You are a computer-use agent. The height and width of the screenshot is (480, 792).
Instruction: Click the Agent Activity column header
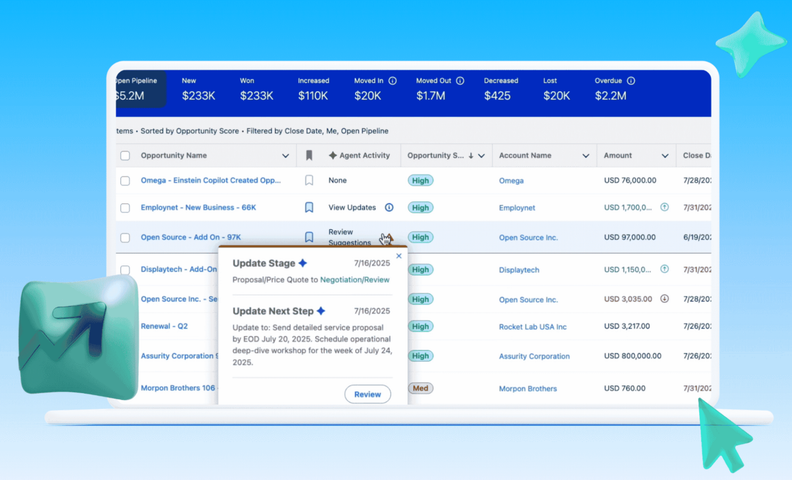point(359,156)
